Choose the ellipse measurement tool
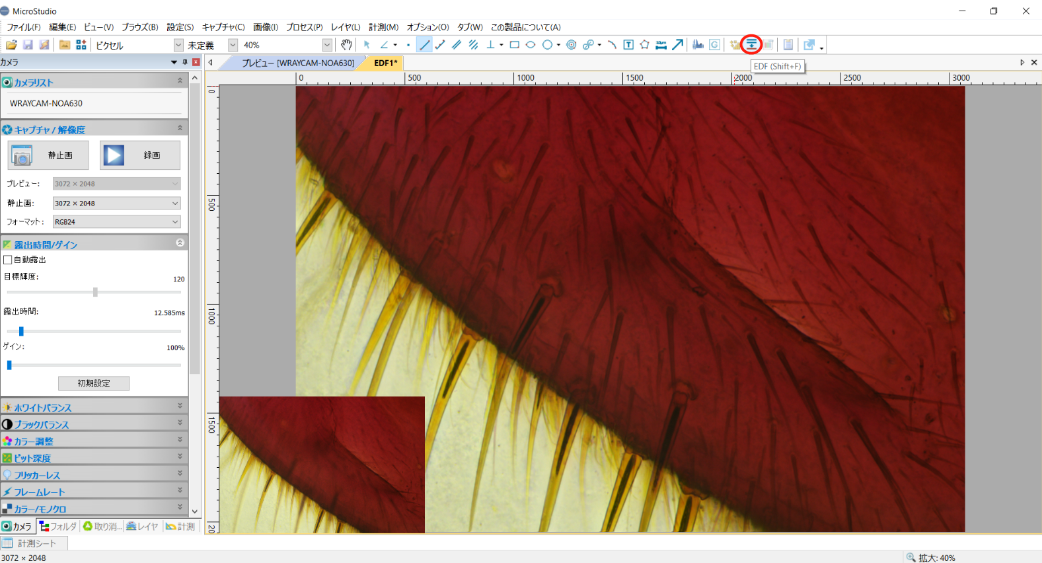This screenshot has height=563, width=1042. (x=530, y=45)
